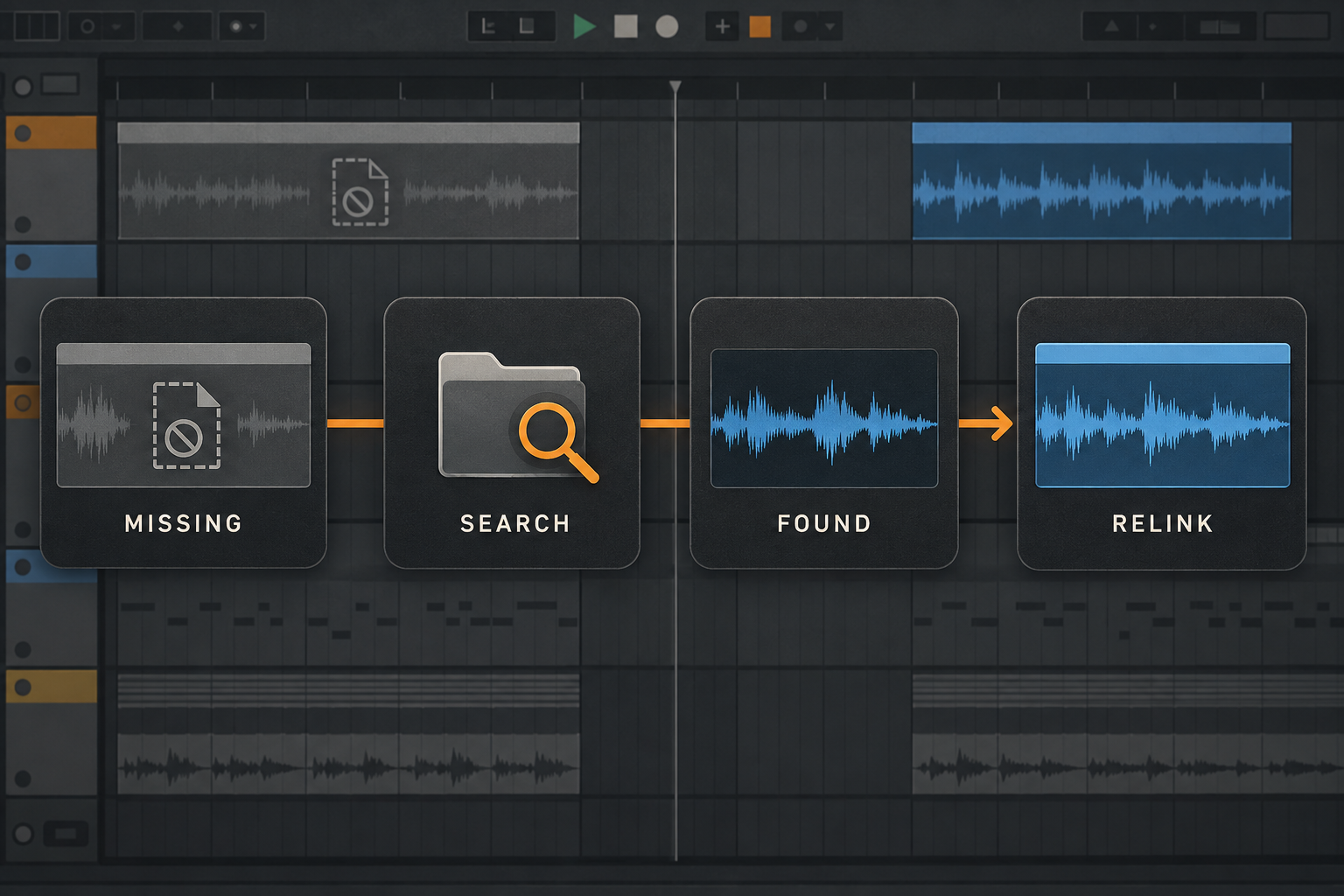Click the diamond icon in the top toolbar

click(178, 27)
